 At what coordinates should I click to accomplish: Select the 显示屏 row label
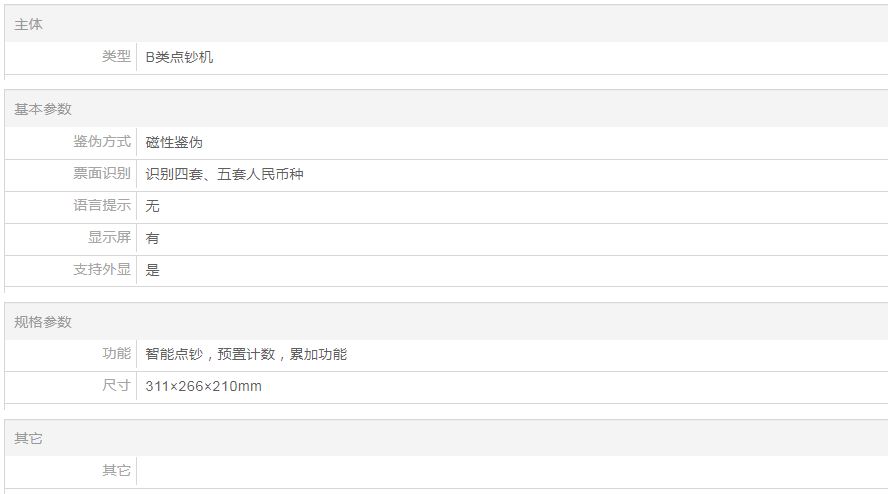click(x=109, y=238)
